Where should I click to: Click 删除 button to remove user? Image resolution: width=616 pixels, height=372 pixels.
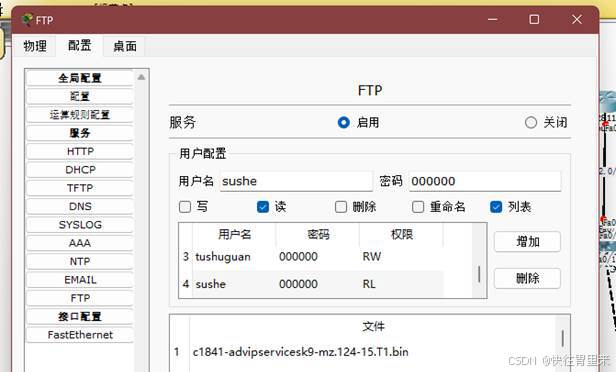(527, 279)
